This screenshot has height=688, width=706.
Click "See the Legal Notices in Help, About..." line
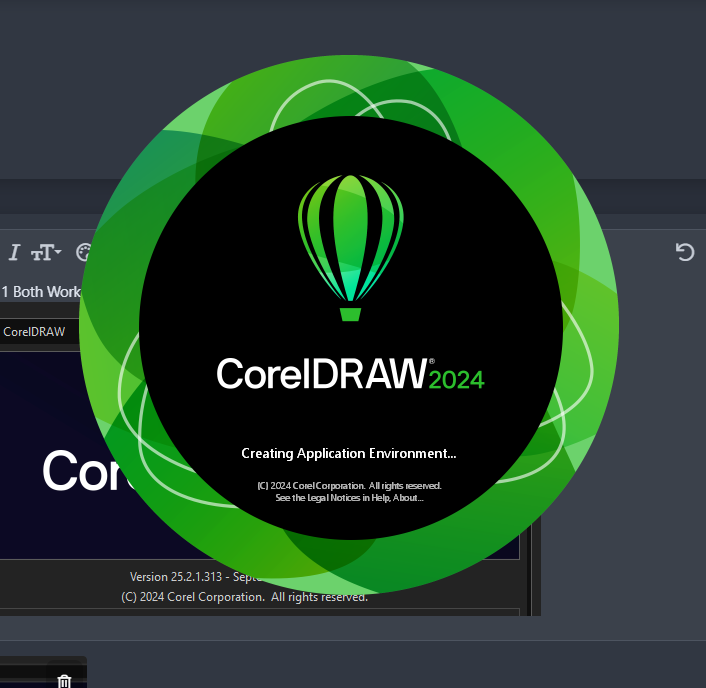[x=349, y=498]
